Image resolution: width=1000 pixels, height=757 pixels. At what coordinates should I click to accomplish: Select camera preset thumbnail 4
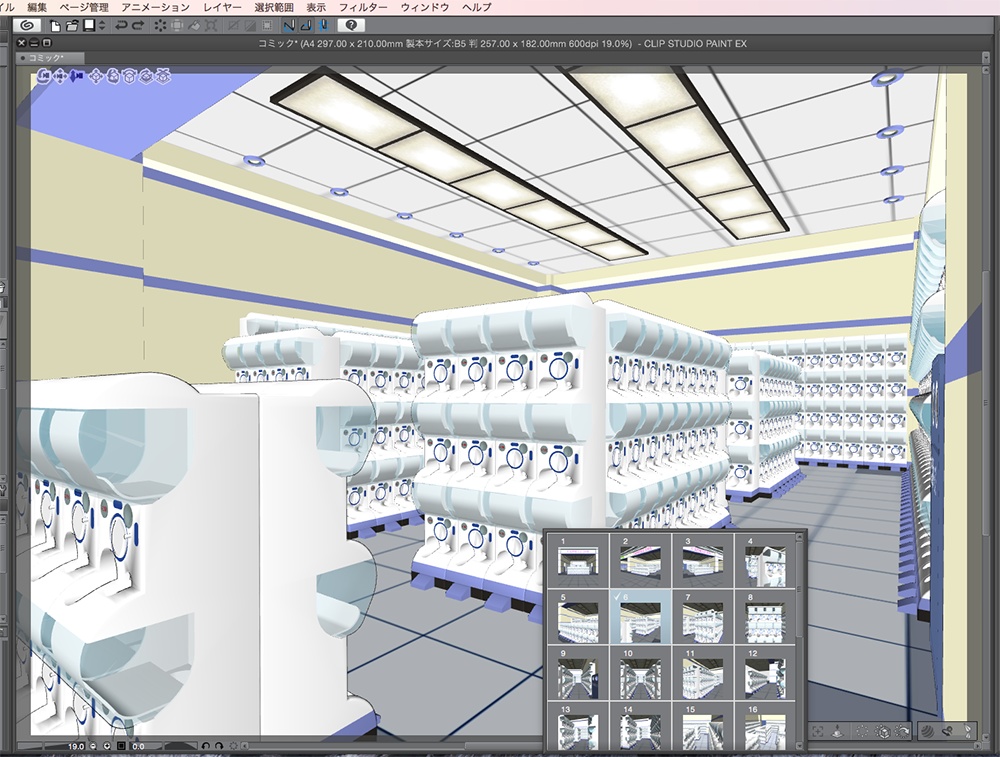[x=765, y=561]
